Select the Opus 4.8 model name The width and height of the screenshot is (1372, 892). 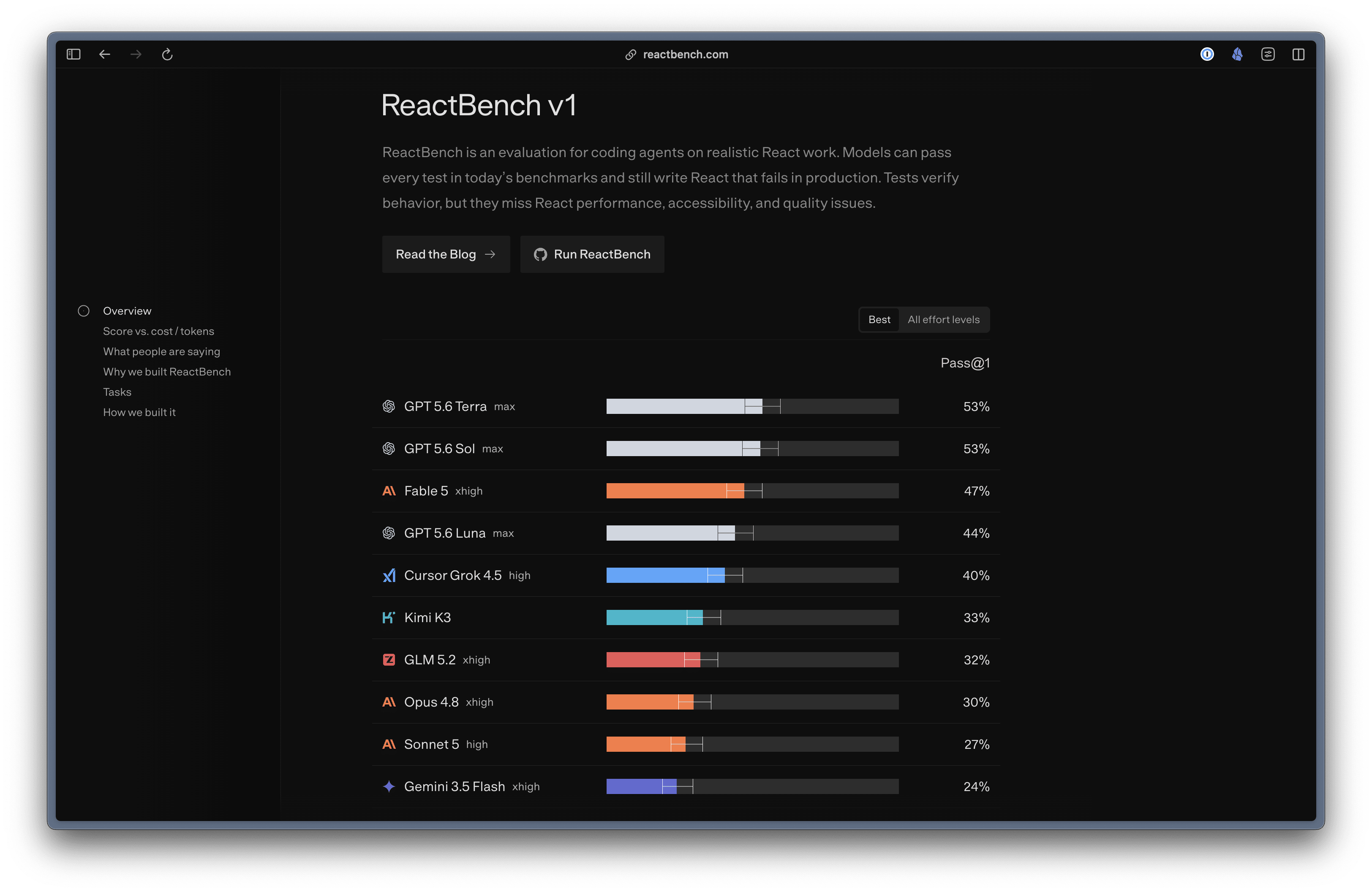coord(431,702)
